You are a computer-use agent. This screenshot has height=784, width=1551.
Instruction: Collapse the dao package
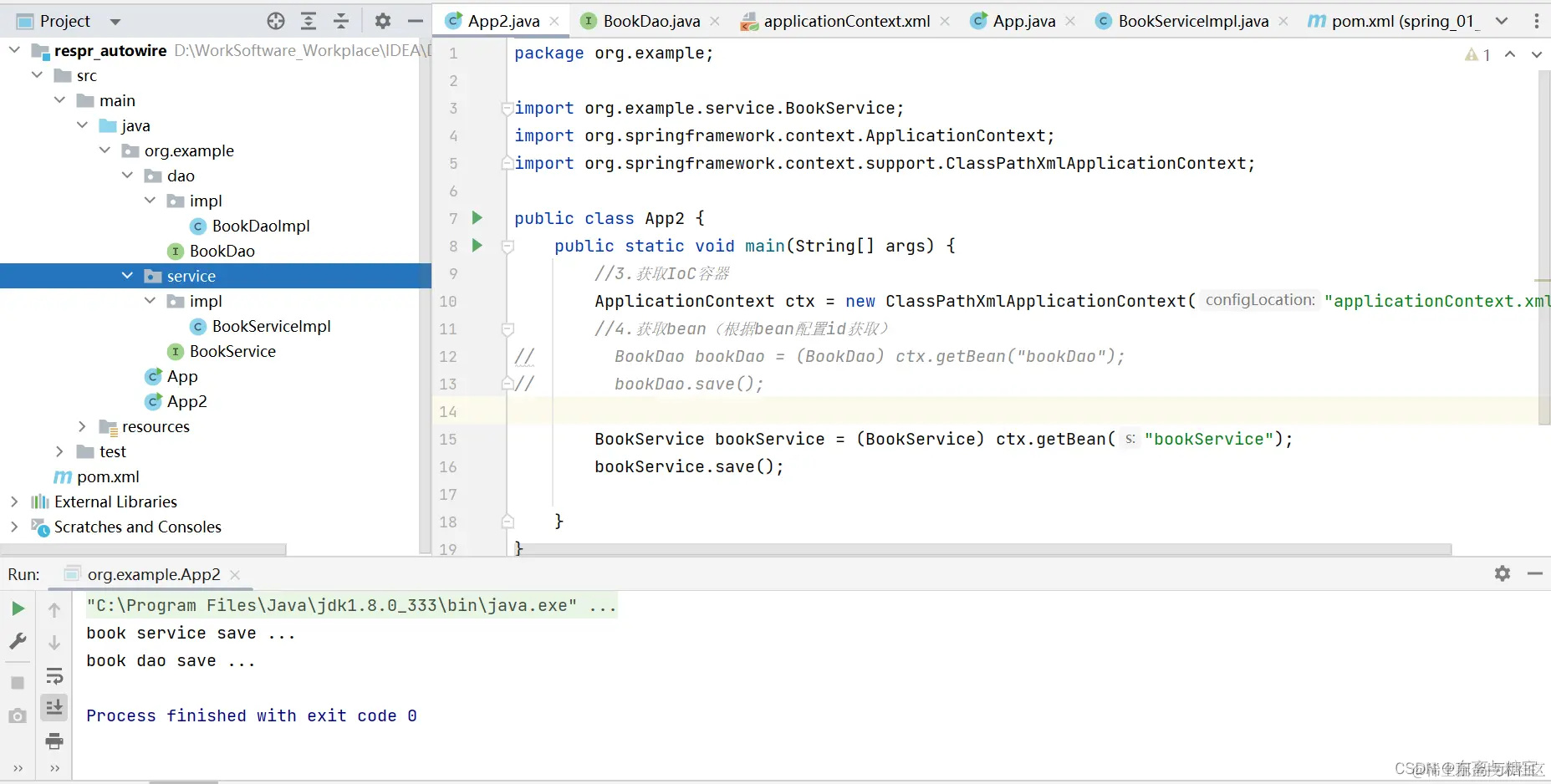point(127,176)
